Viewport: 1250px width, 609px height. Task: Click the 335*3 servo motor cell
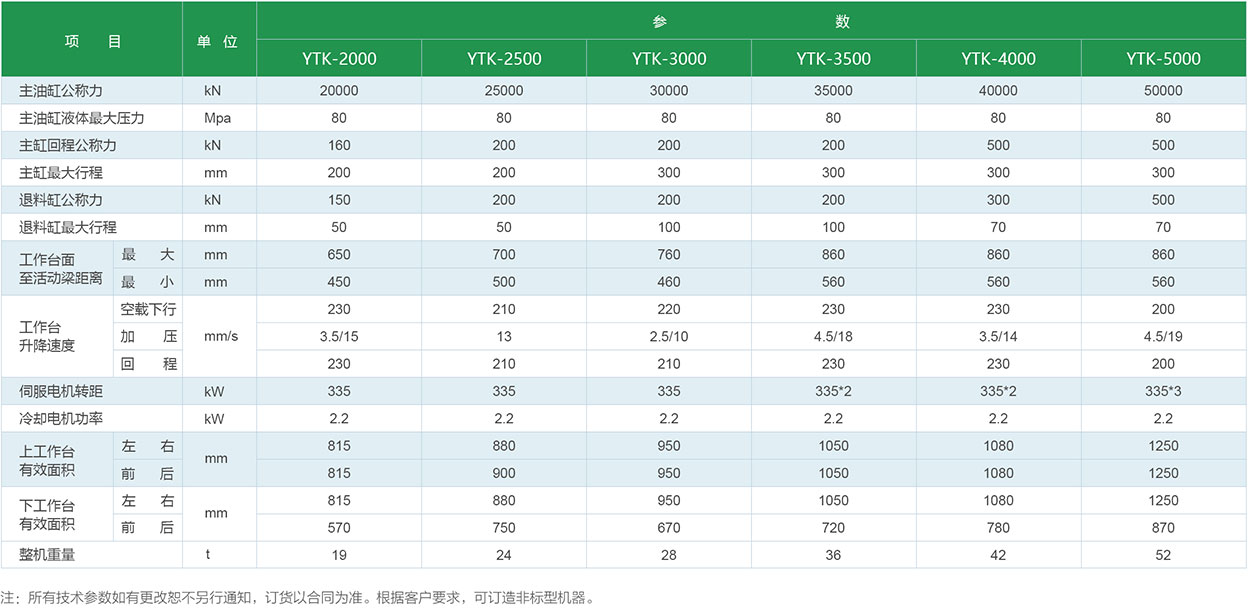pos(1163,391)
